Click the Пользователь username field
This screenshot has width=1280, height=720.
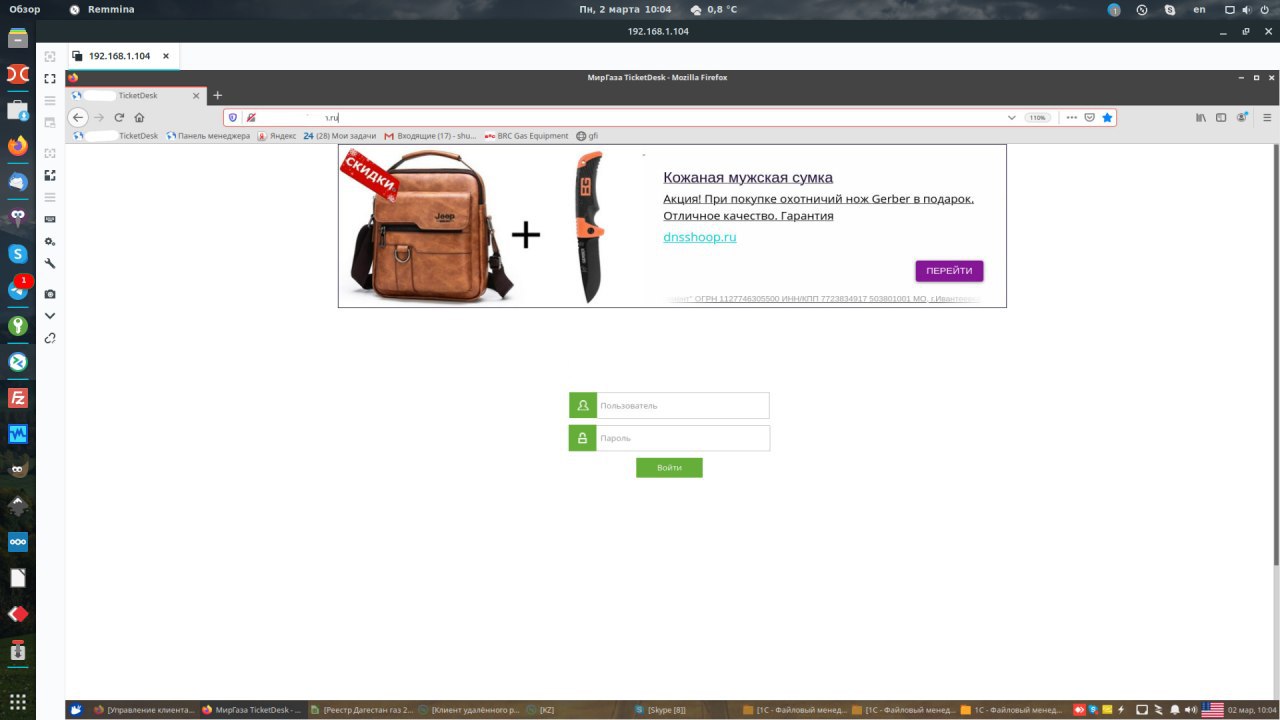[x=683, y=406]
